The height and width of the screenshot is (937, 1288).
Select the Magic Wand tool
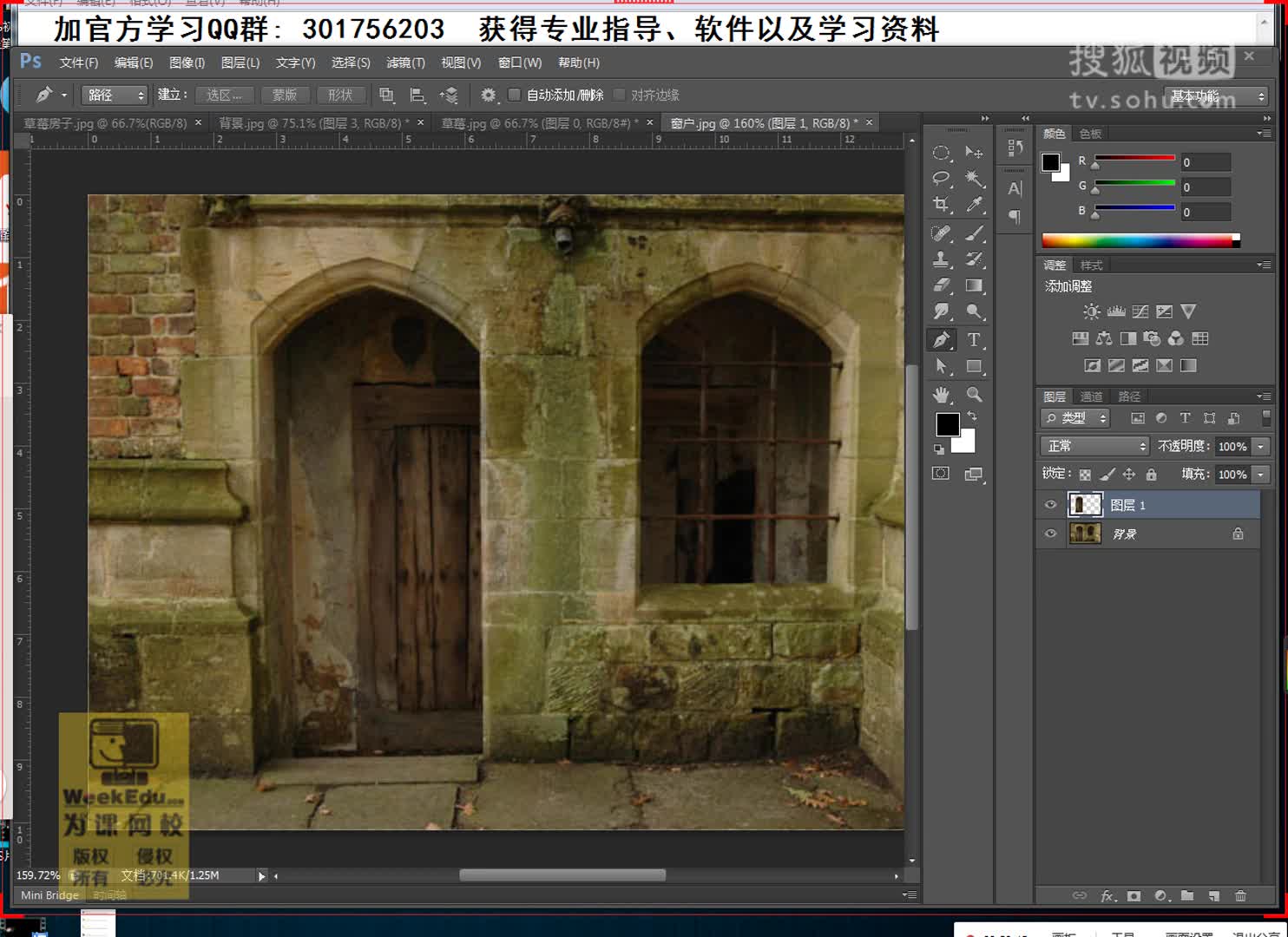974,179
